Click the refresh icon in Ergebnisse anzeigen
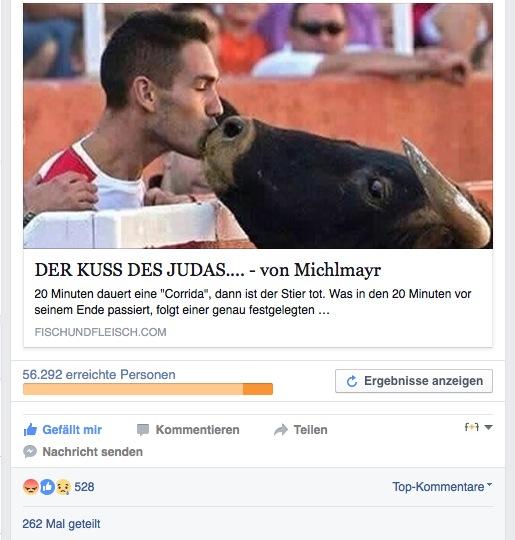This screenshot has width=515, height=540. pyautogui.click(x=351, y=381)
